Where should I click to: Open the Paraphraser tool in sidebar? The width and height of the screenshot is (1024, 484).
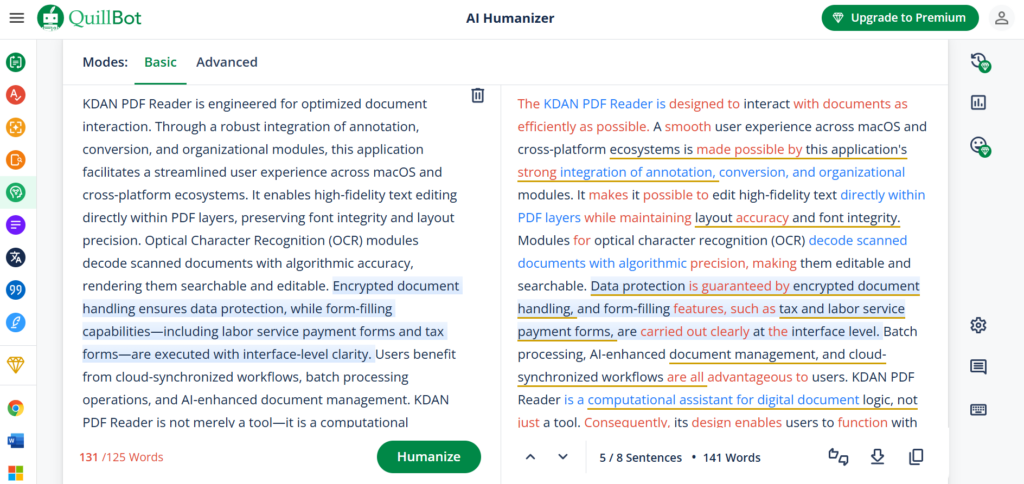pyautogui.click(x=16, y=63)
